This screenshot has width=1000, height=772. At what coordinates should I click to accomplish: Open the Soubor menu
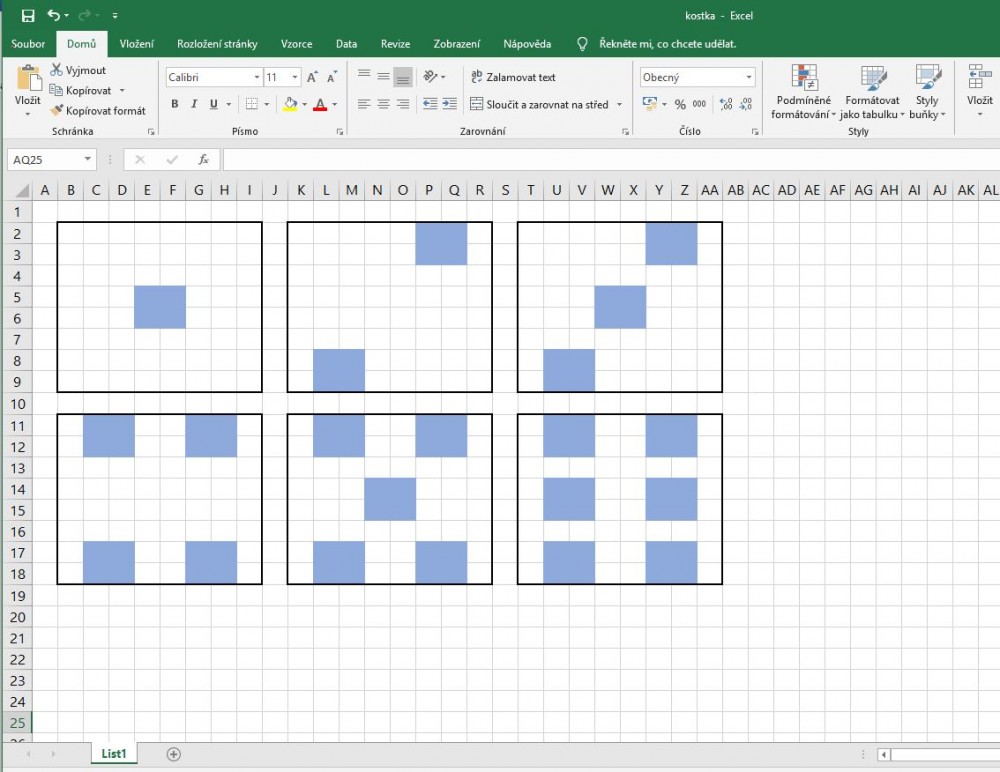pos(28,44)
